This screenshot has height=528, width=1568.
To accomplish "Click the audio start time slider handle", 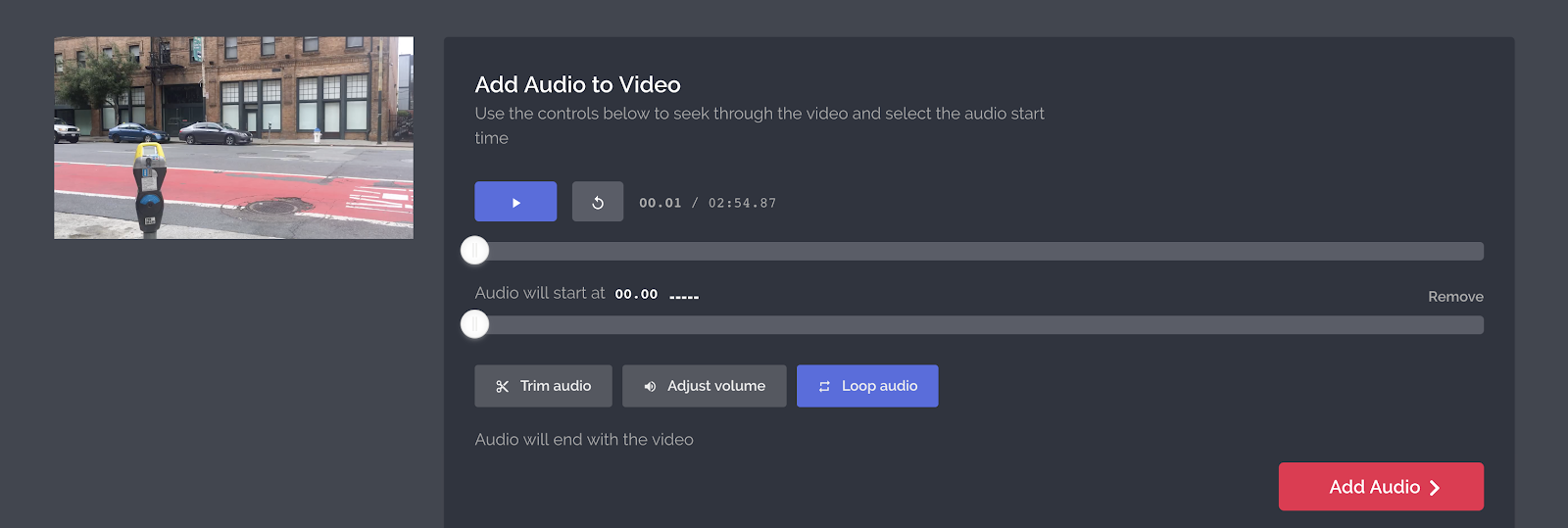I will [475, 324].
